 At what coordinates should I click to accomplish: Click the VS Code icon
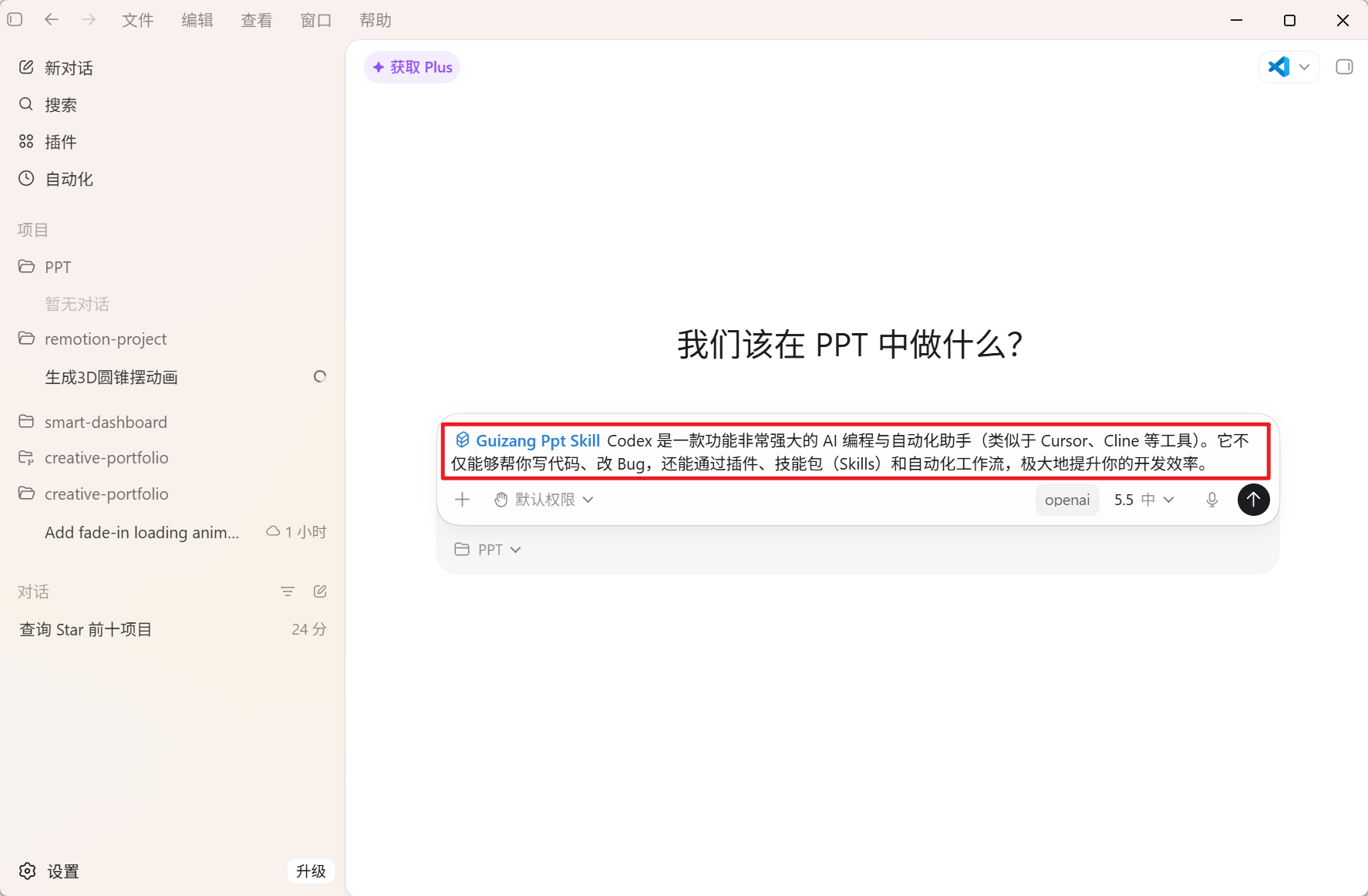coord(1279,67)
